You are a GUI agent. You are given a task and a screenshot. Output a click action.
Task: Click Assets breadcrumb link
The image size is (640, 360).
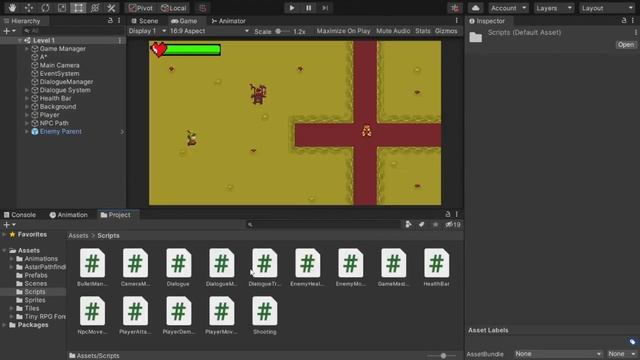pos(78,236)
